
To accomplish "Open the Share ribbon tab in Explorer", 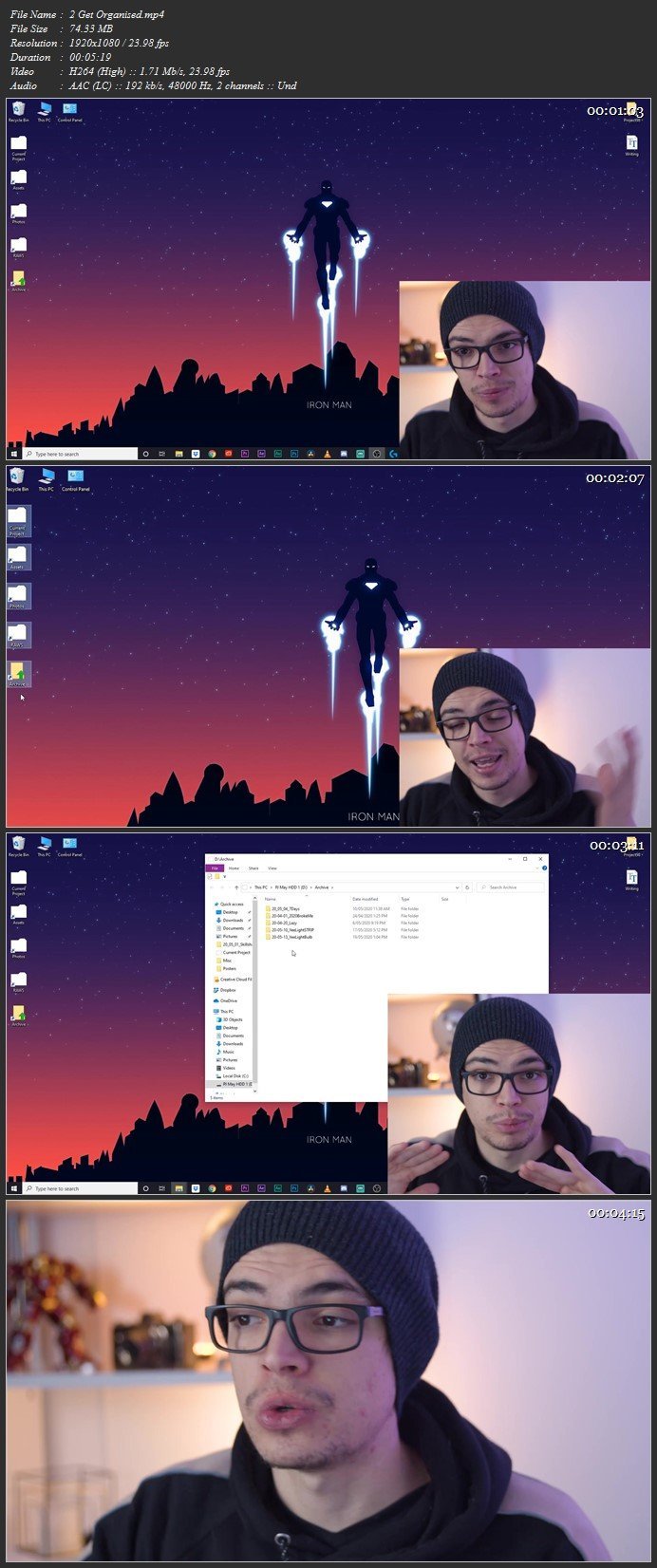I will [x=253, y=868].
